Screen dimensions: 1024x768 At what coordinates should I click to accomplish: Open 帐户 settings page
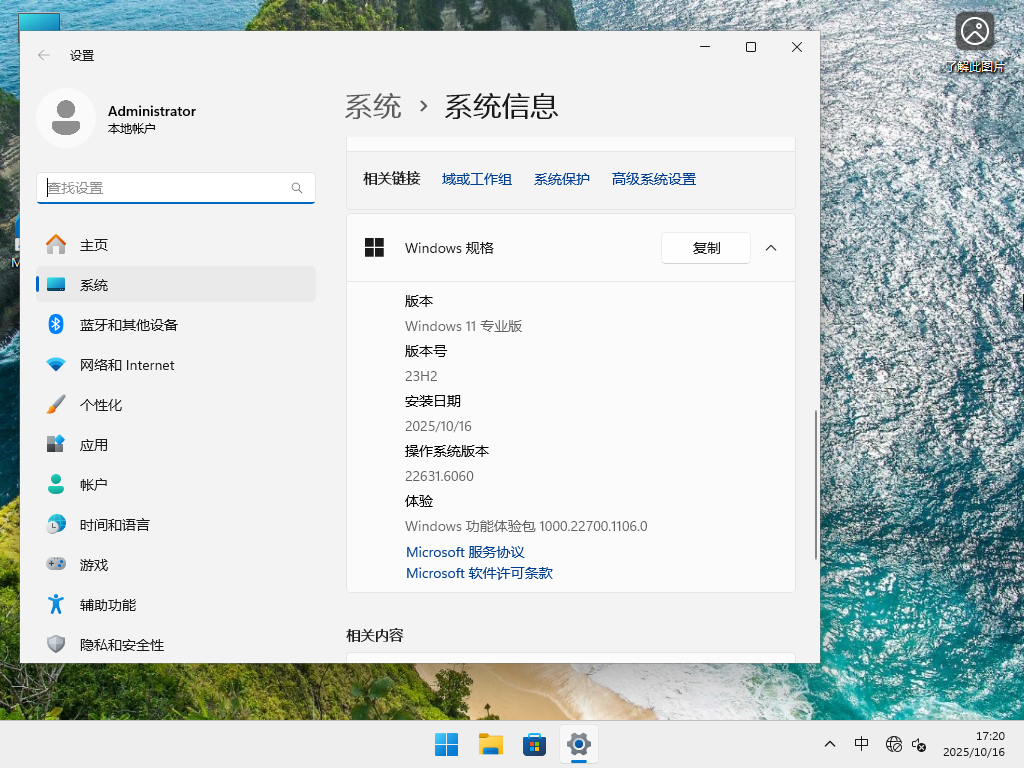93,484
